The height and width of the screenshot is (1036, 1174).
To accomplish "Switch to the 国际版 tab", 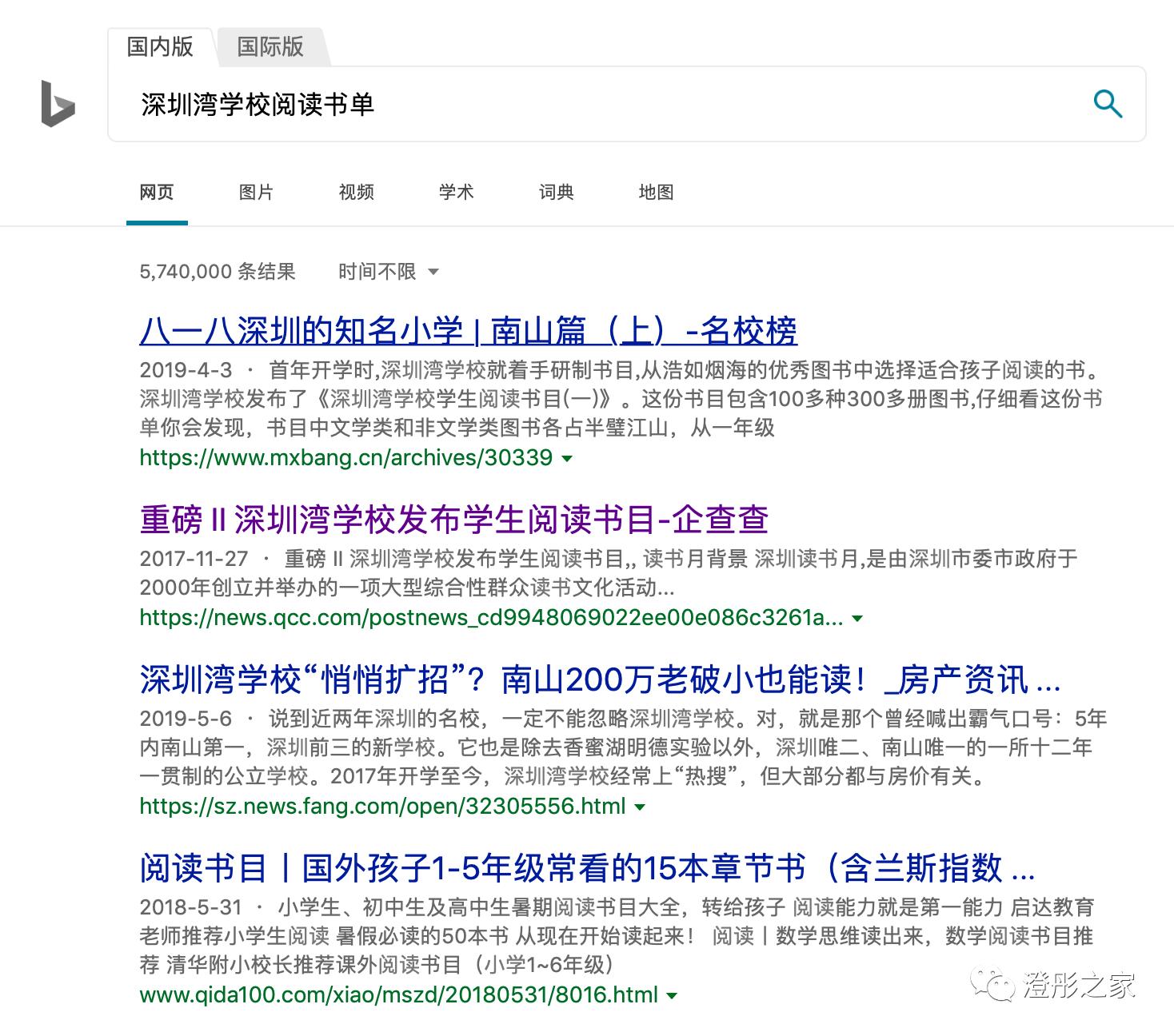I will (270, 47).
